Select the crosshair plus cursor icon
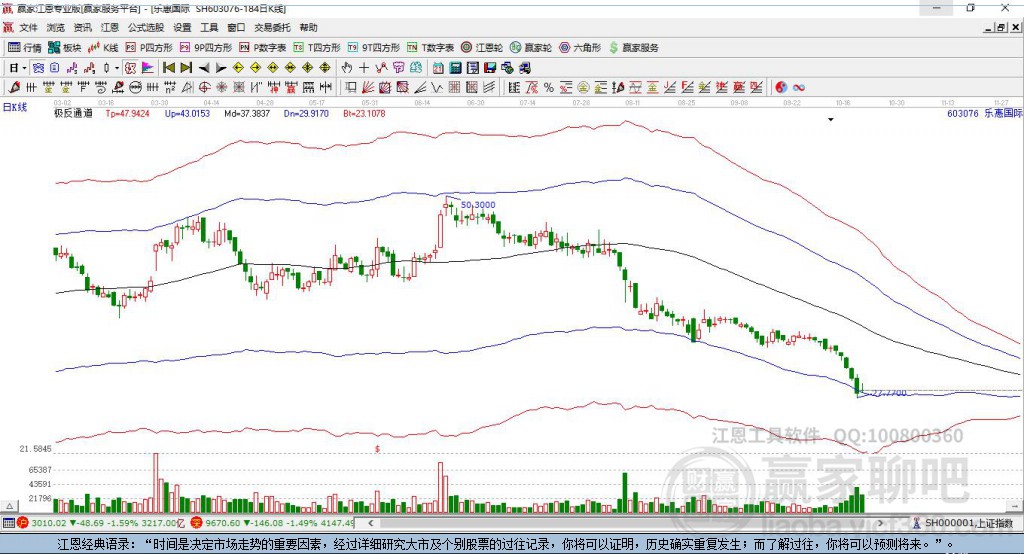1024x554 pixels. [364, 68]
